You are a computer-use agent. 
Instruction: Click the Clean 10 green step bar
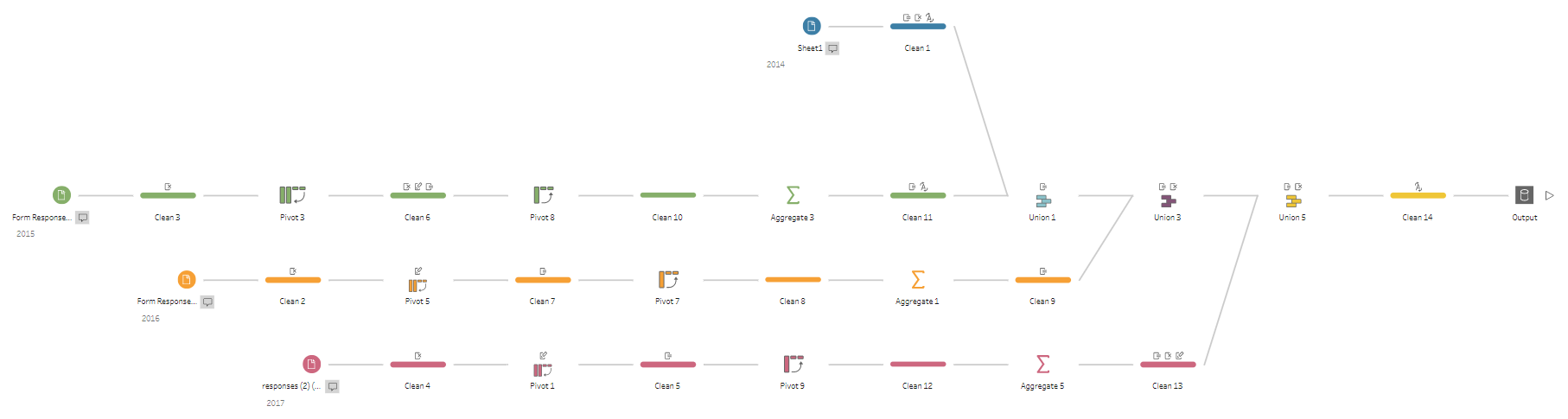point(668,195)
